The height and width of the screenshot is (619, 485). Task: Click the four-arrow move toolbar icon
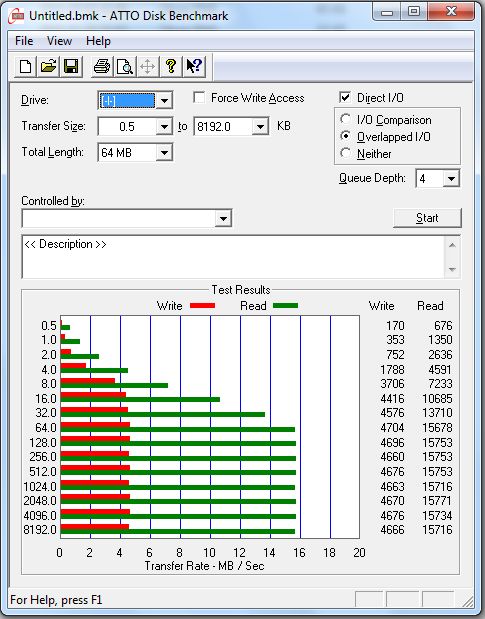click(148, 66)
